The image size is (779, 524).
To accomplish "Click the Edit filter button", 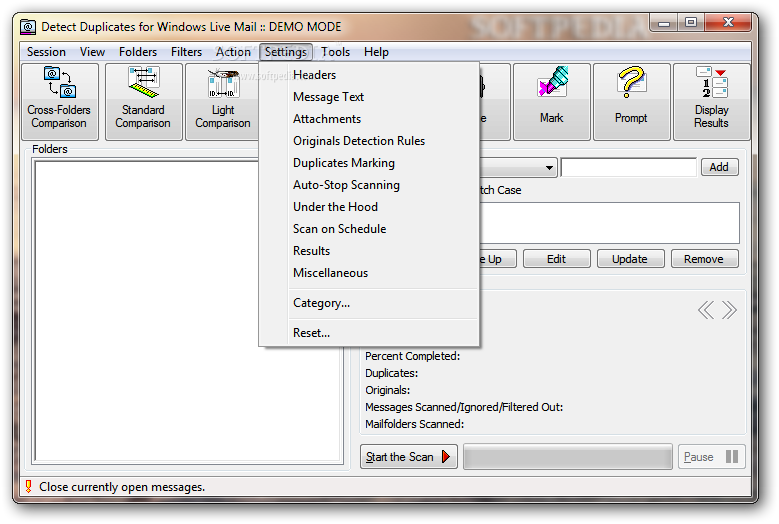I will (556, 259).
